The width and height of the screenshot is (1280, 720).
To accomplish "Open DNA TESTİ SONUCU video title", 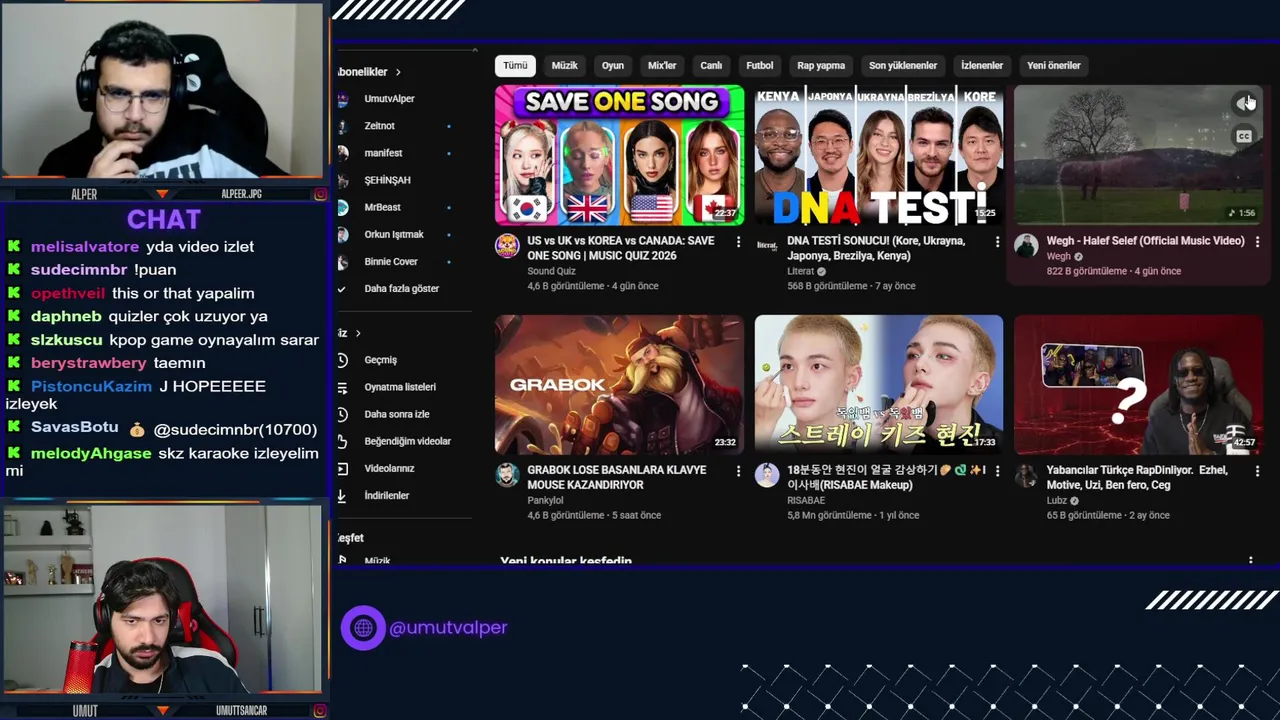I will coord(876,248).
